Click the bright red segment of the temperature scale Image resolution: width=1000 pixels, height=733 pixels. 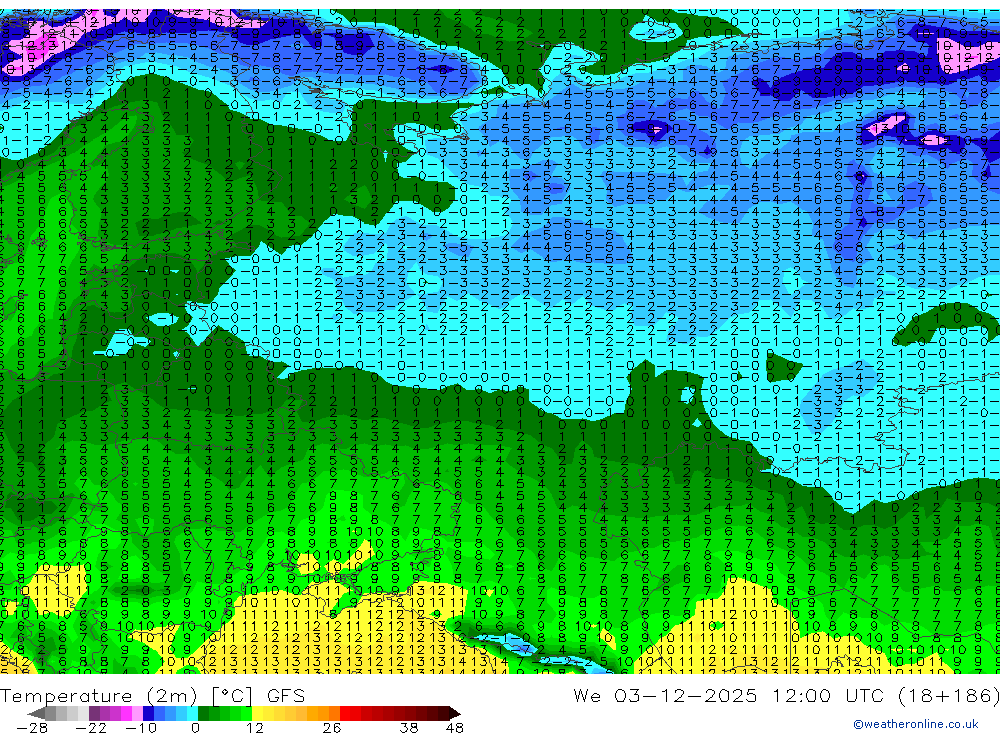(x=345, y=713)
